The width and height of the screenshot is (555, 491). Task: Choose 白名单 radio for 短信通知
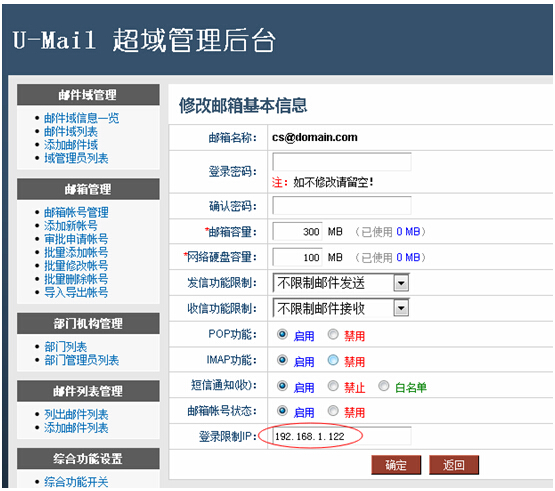[384, 386]
